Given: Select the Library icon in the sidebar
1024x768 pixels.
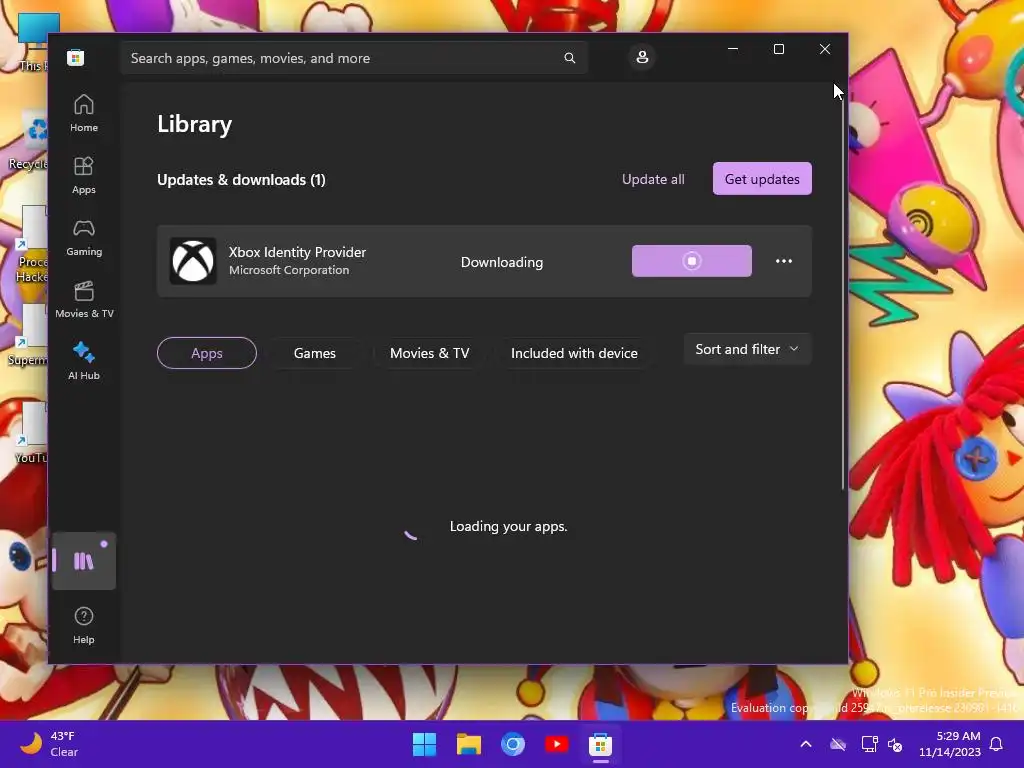Looking at the screenshot, I should coord(84,561).
